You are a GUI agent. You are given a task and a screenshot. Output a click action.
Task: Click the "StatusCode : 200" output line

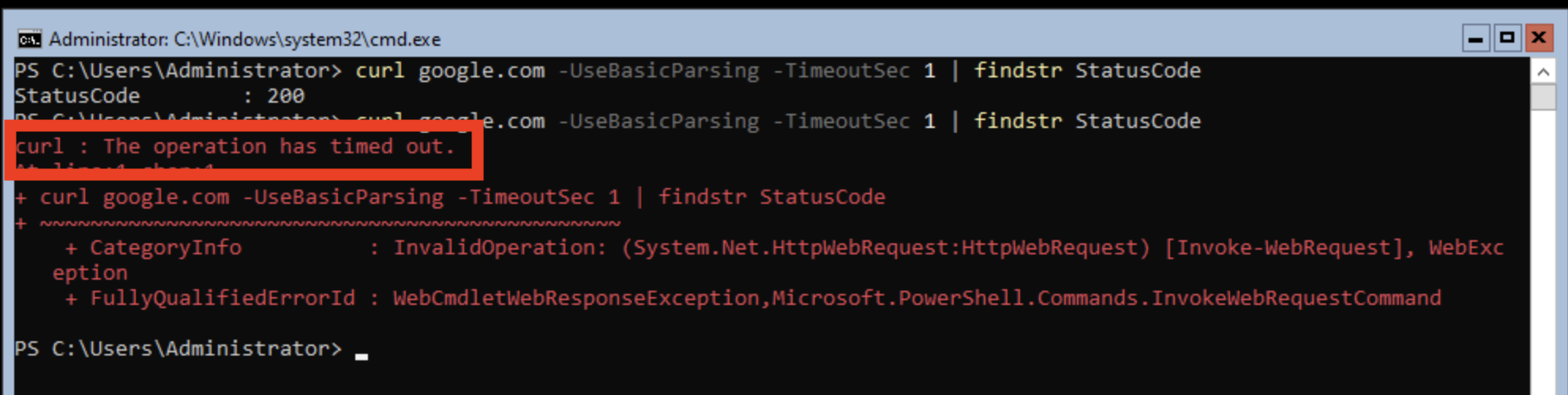pyautogui.click(x=159, y=96)
